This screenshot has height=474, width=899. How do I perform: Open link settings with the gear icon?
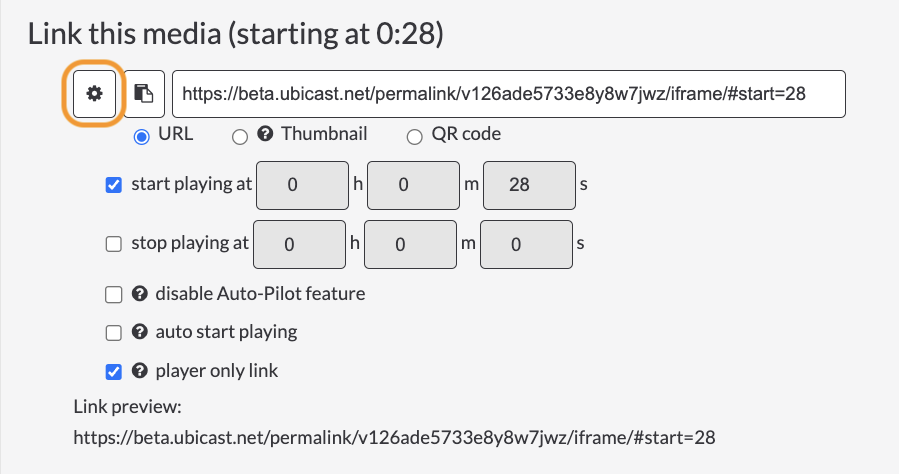[95, 94]
